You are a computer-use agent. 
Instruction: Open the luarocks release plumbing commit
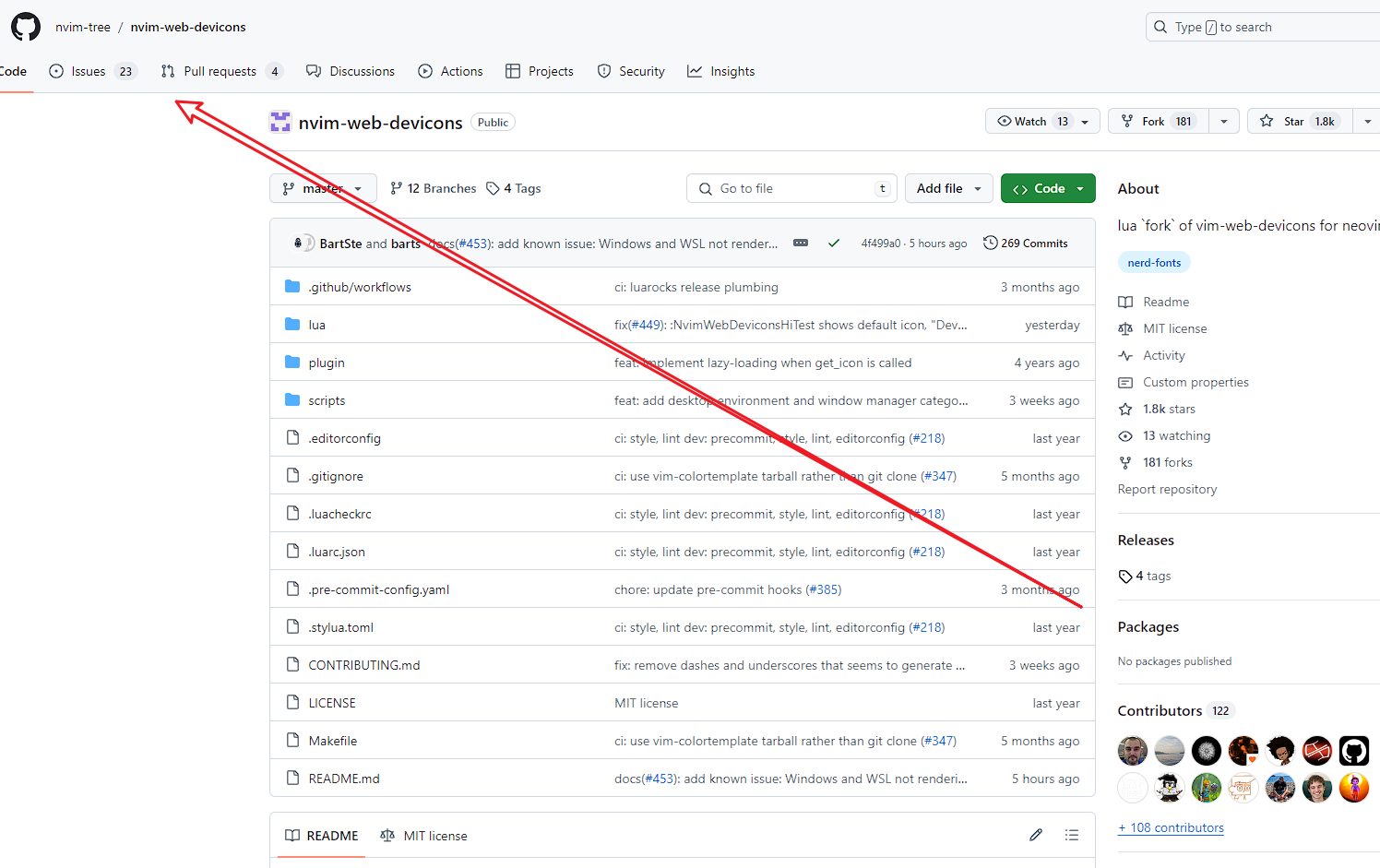(696, 287)
